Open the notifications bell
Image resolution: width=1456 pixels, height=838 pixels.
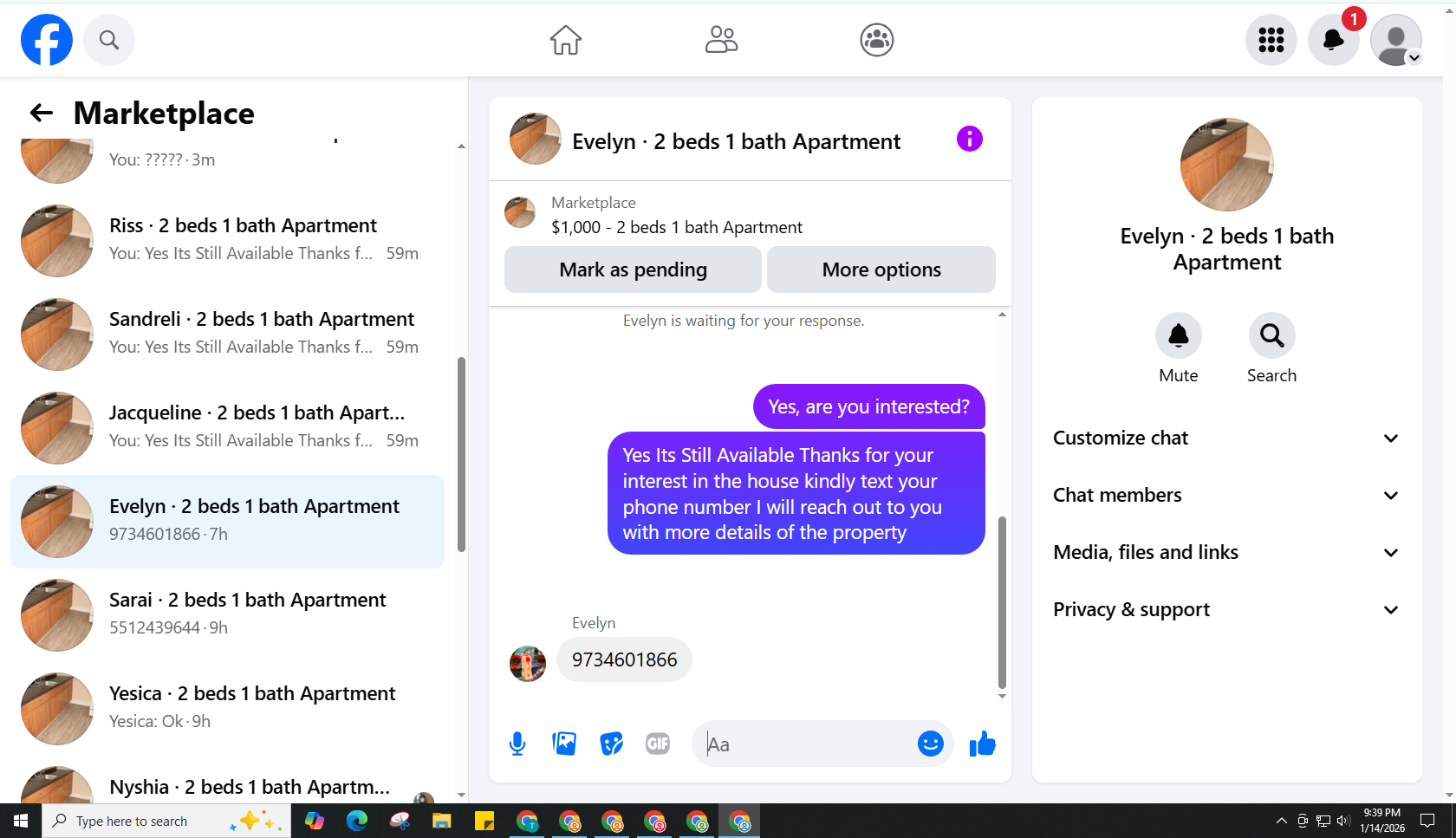tap(1334, 40)
